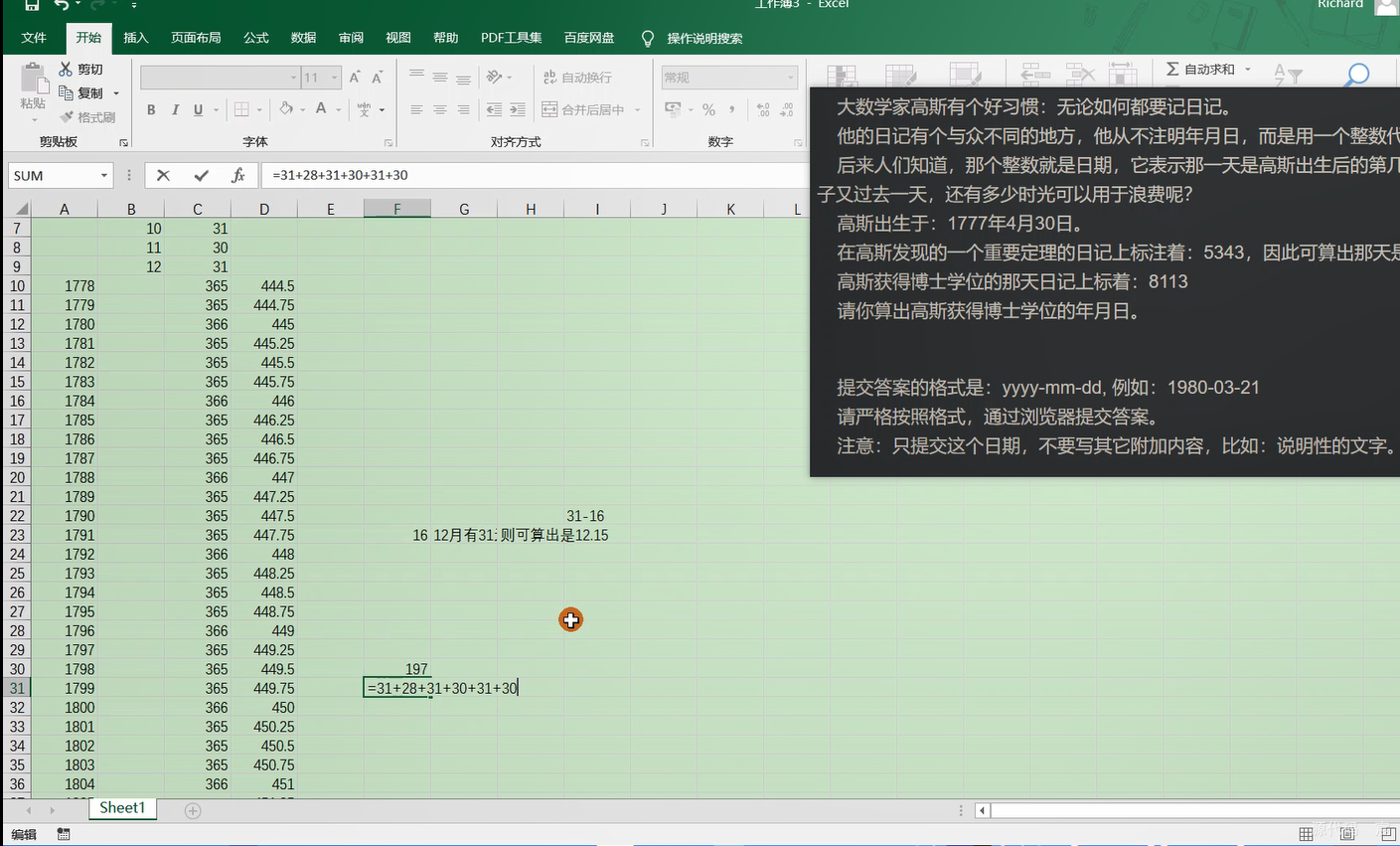
Task: Increase font size with the large A icon
Action: (x=355, y=78)
